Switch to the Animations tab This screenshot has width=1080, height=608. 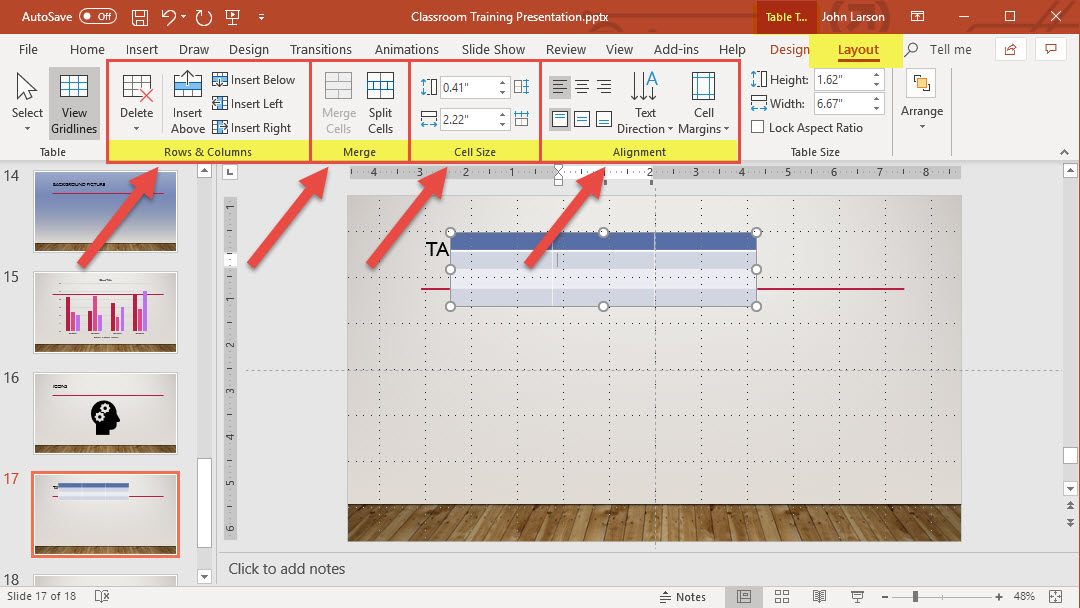[x=406, y=49]
